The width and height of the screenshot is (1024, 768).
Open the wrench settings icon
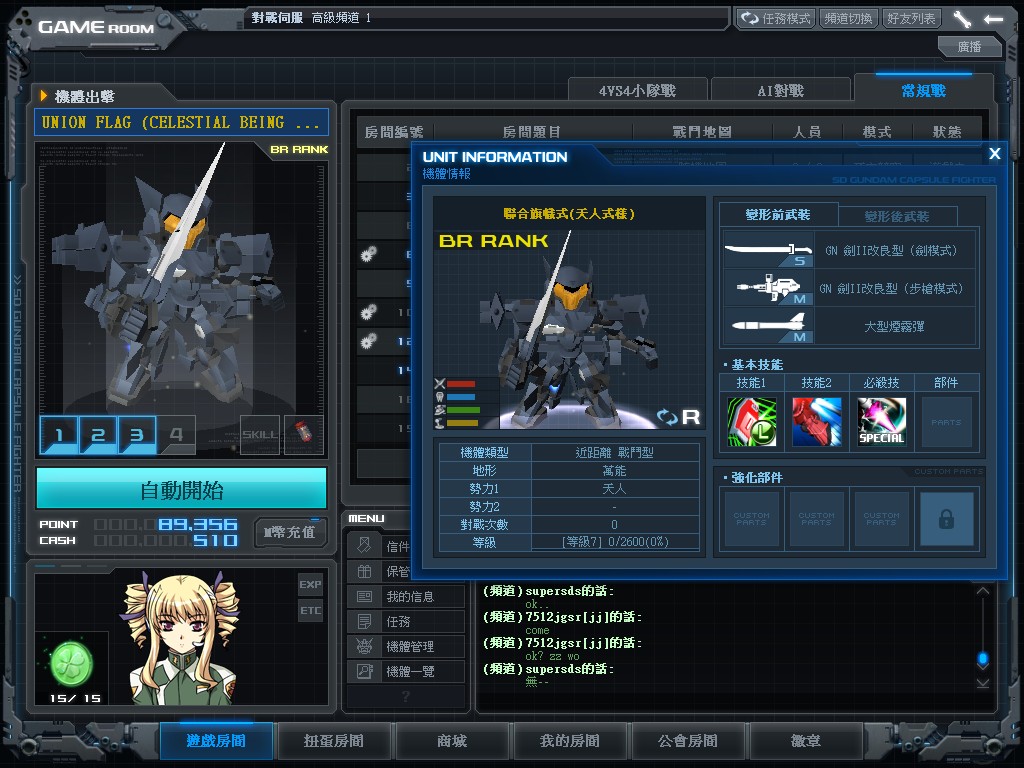962,19
